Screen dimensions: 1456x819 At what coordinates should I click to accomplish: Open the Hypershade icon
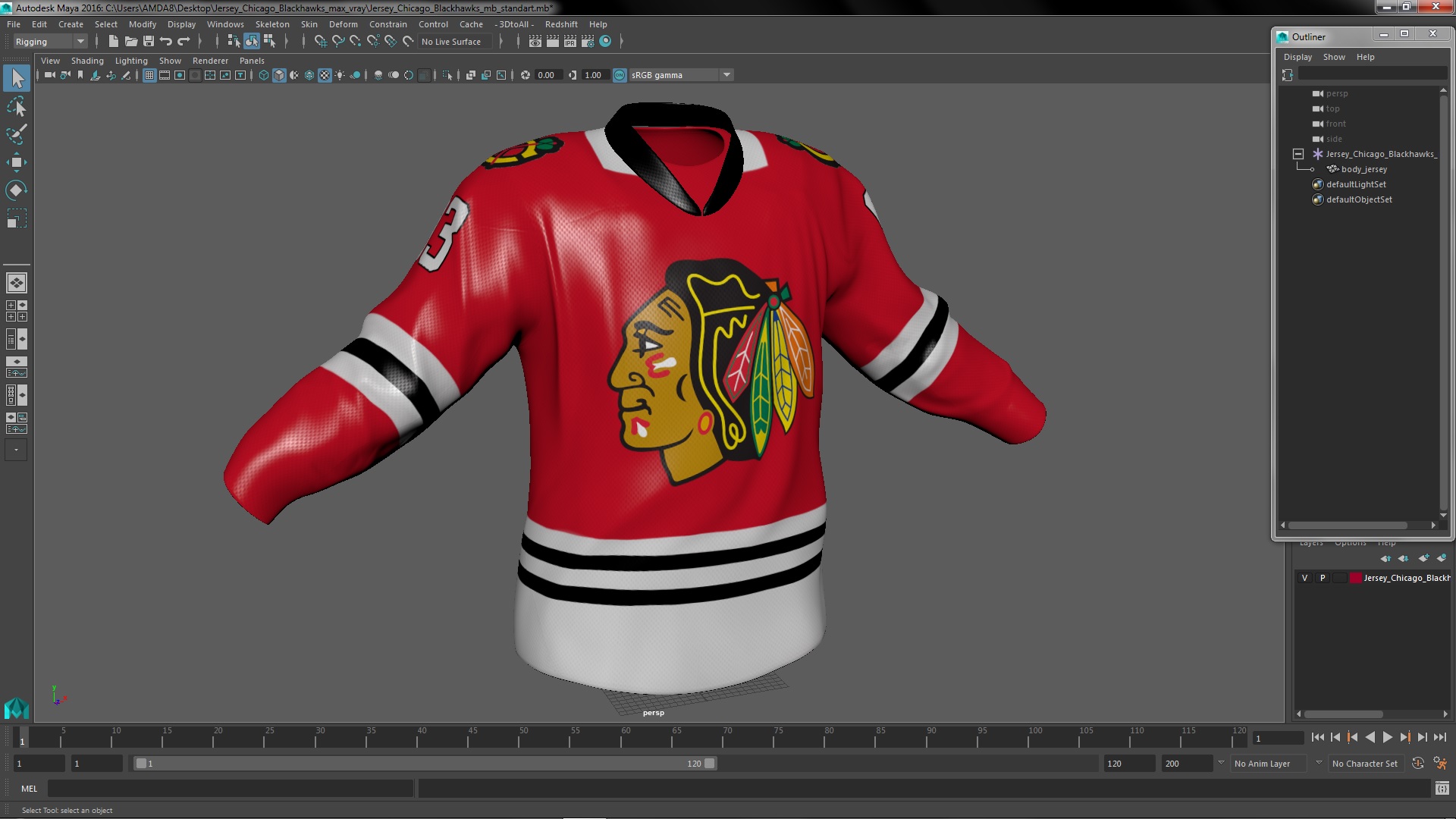click(605, 42)
